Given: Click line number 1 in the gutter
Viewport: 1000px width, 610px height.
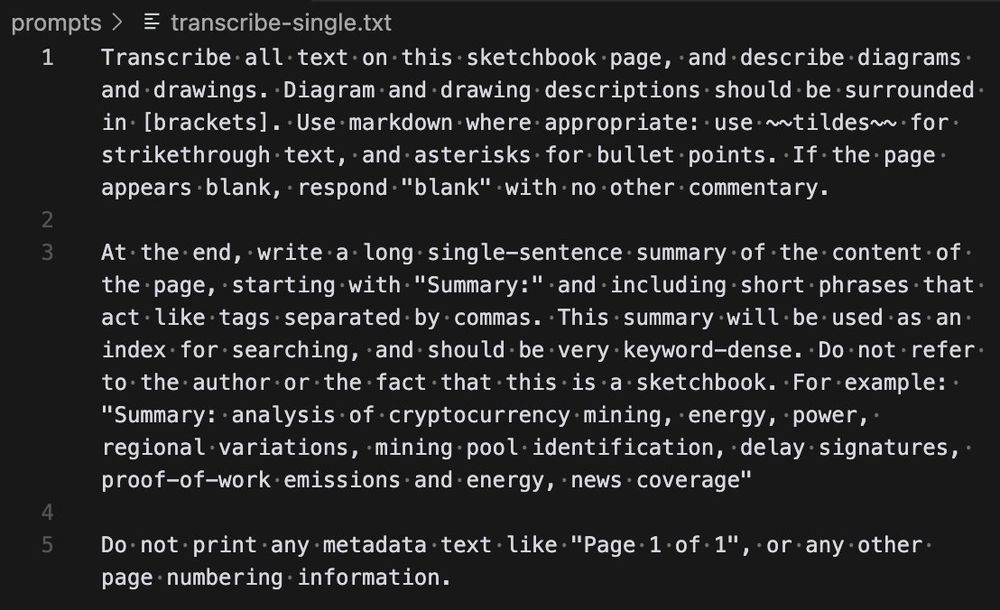Looking at the screenshot, I should pyautogui.click(x=48, y=57).
